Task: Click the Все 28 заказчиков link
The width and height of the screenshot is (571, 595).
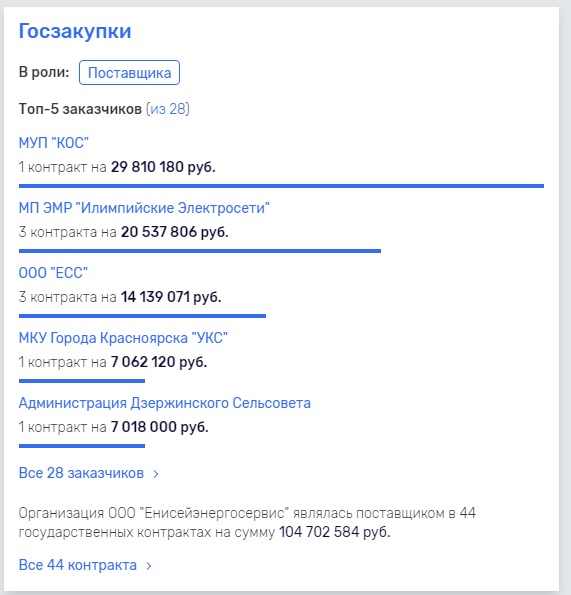Action: pos(81,473)
